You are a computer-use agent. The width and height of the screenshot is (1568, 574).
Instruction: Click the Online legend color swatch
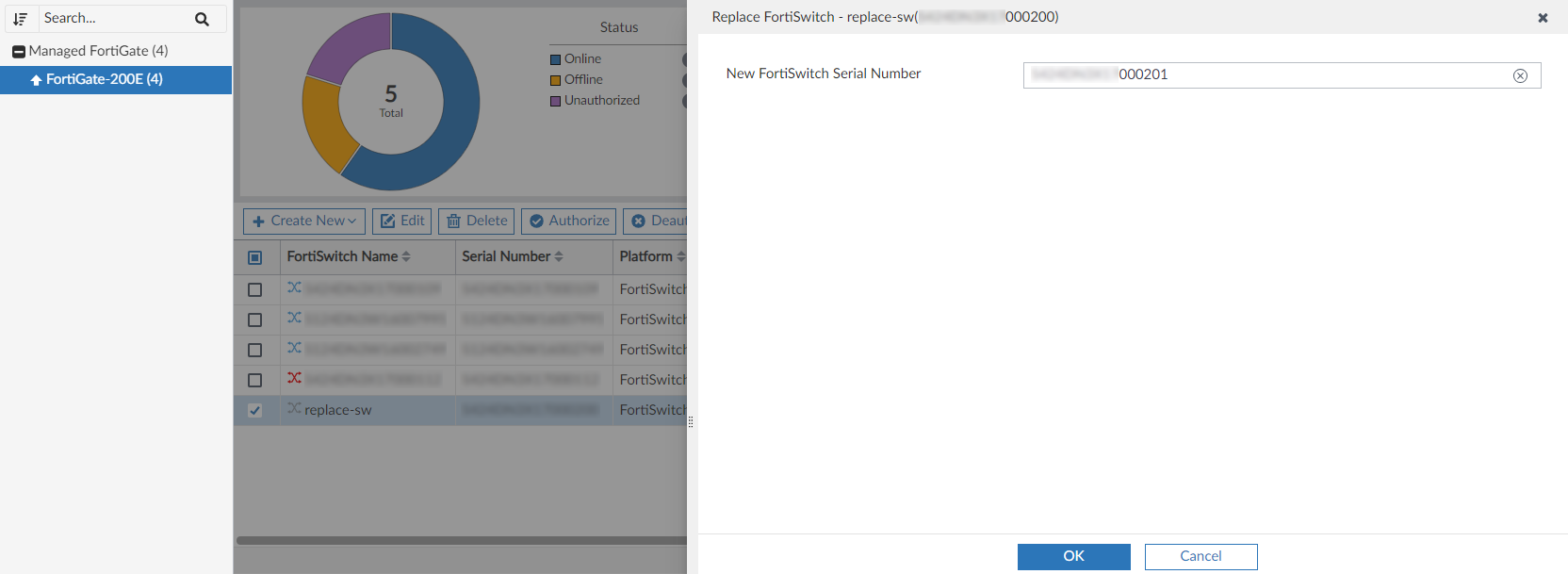556,59
